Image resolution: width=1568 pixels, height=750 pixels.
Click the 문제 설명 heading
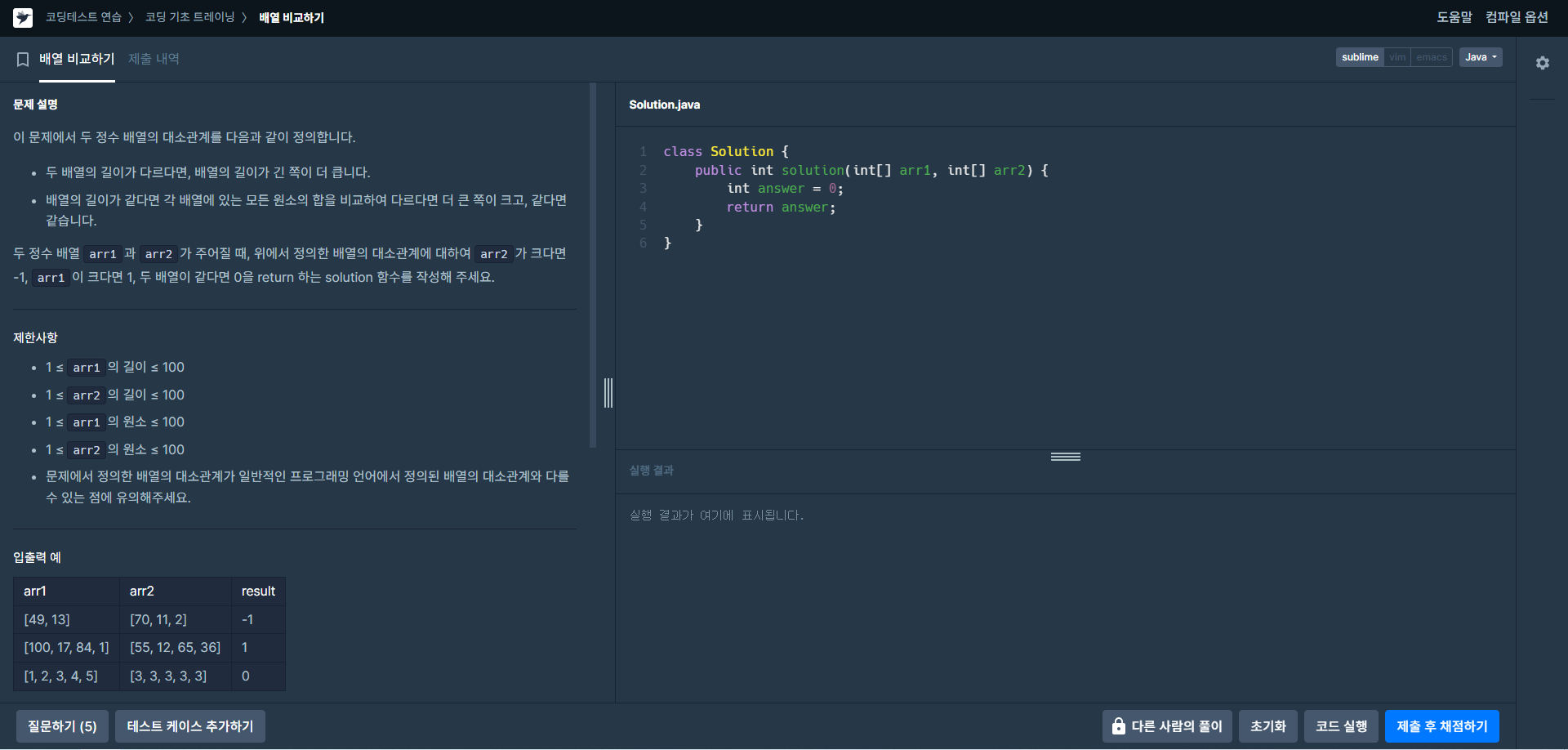click(35, 105)
